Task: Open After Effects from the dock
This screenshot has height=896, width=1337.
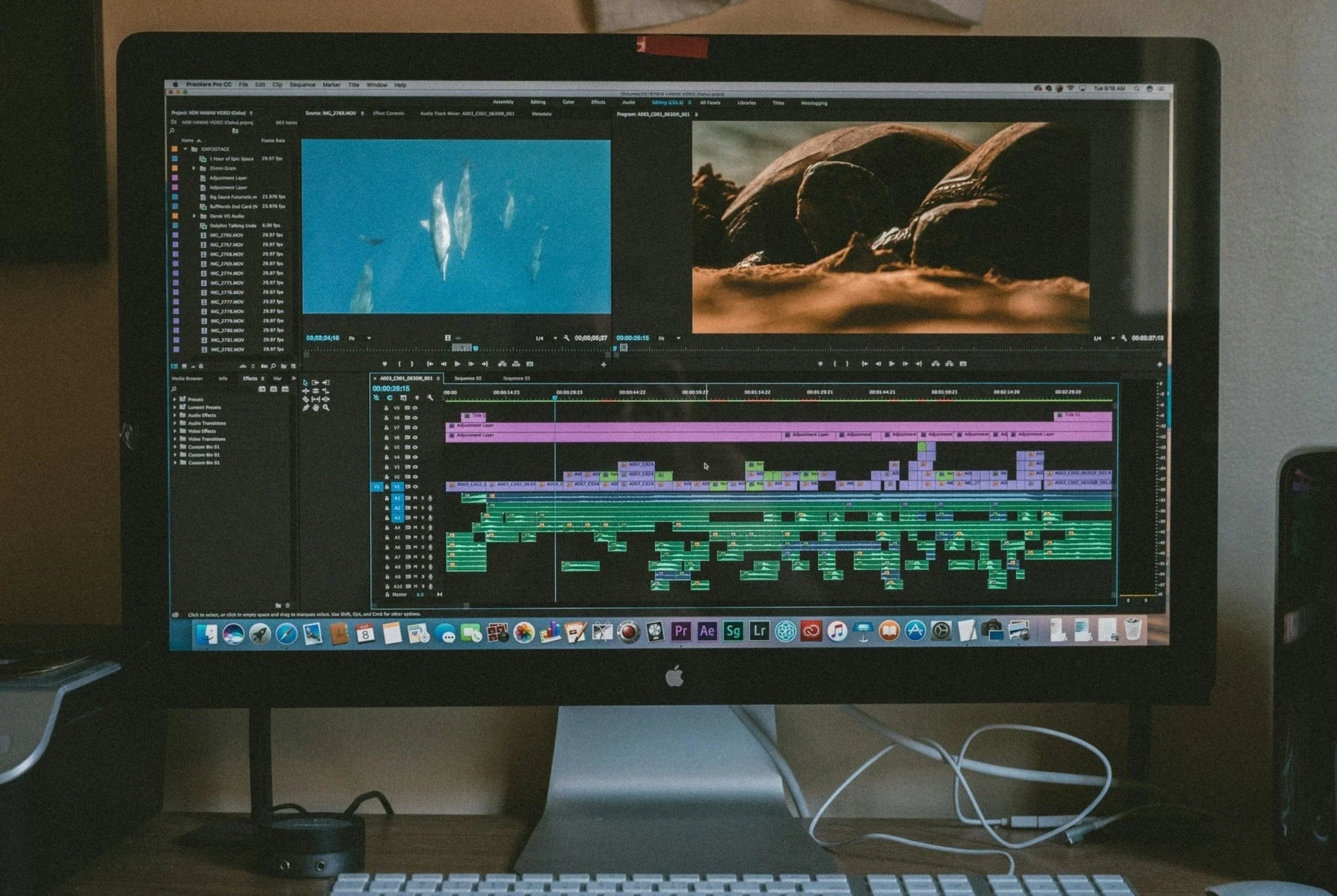Action: click(x=707, y=631)
